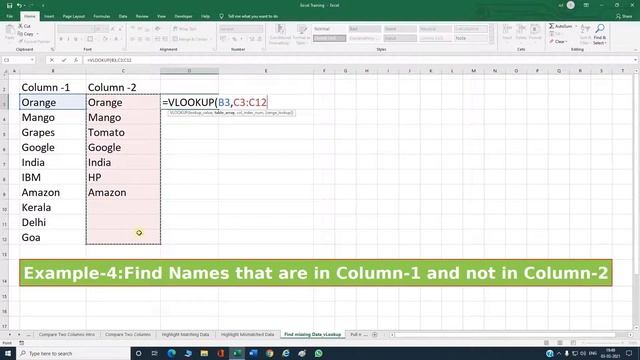Click the macro record status bar icon
The image size is (640, 360).
[22, 343]
